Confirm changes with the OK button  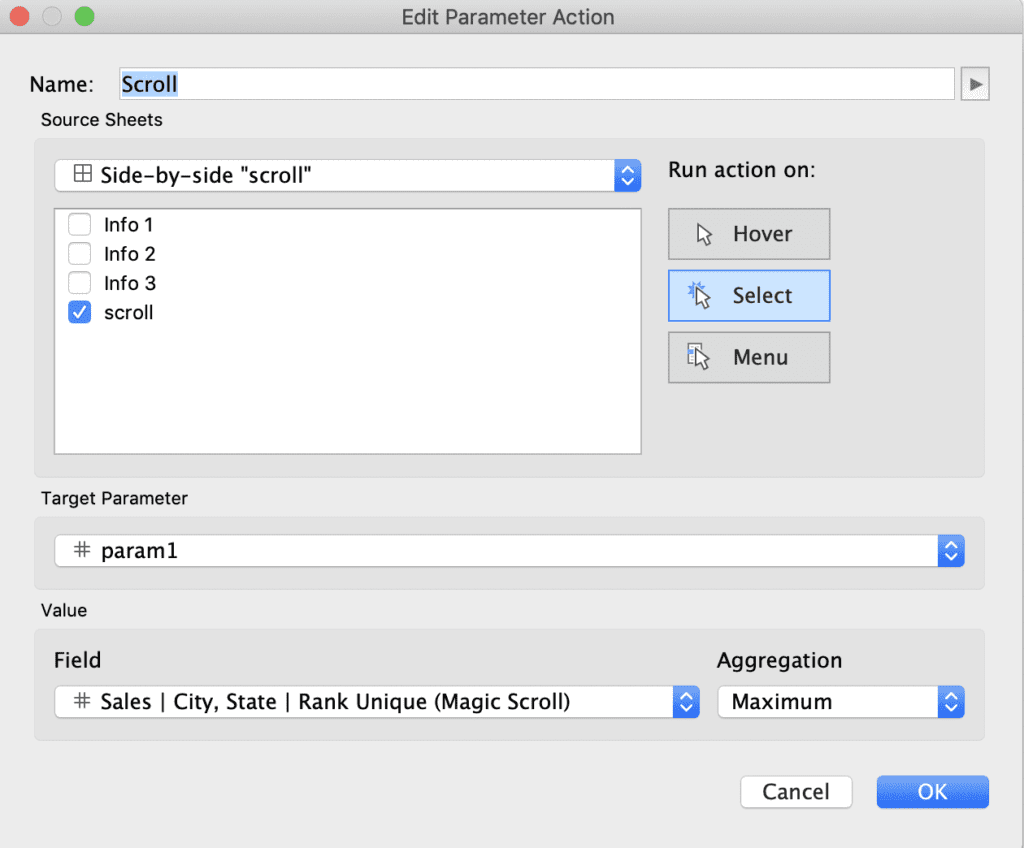tap(931, 791)
